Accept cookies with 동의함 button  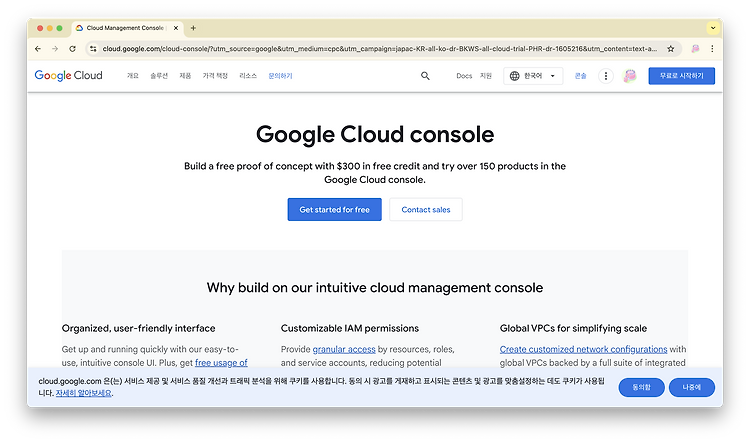641,388
